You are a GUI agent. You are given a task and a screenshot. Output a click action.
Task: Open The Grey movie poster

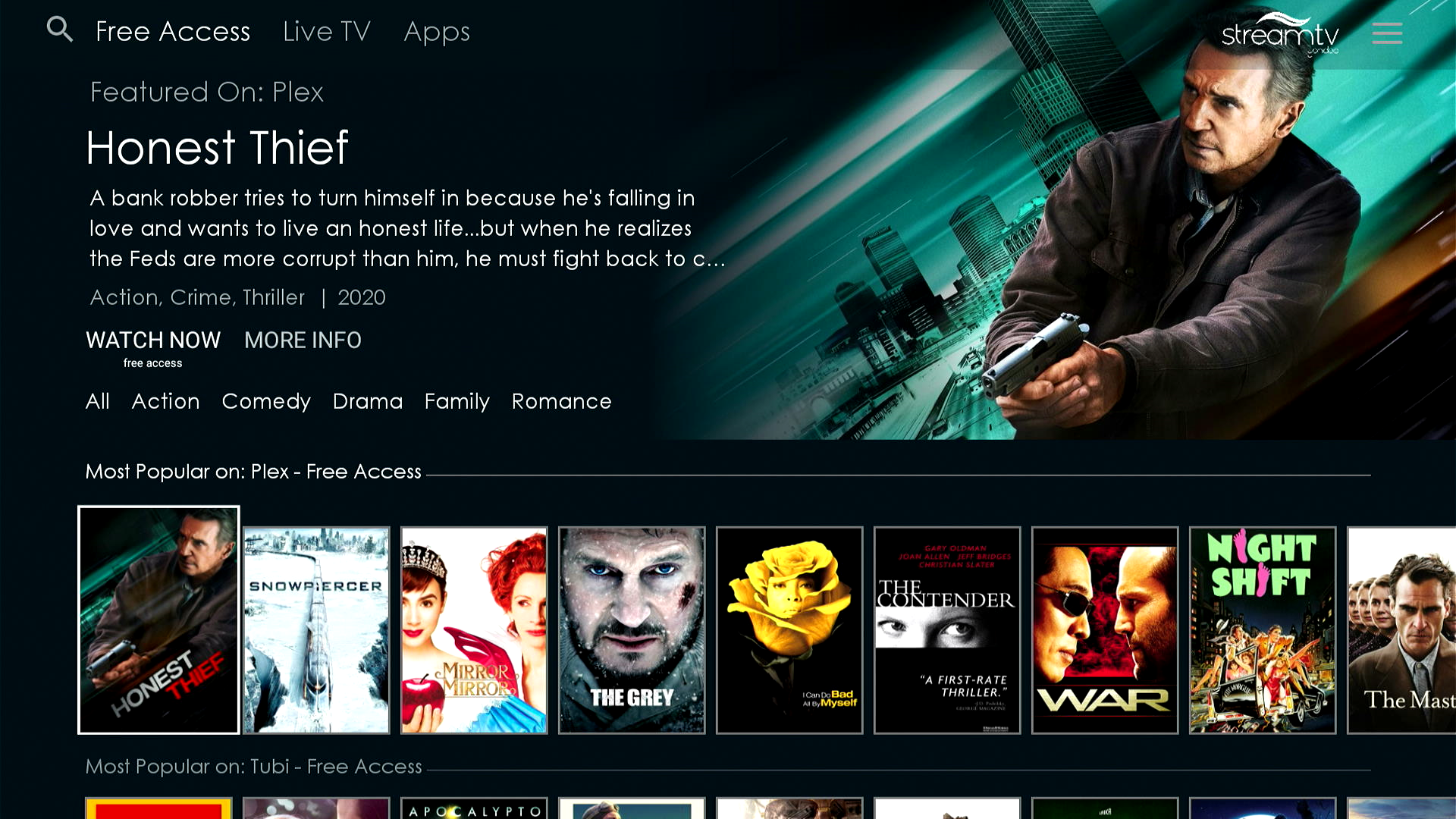632,630
